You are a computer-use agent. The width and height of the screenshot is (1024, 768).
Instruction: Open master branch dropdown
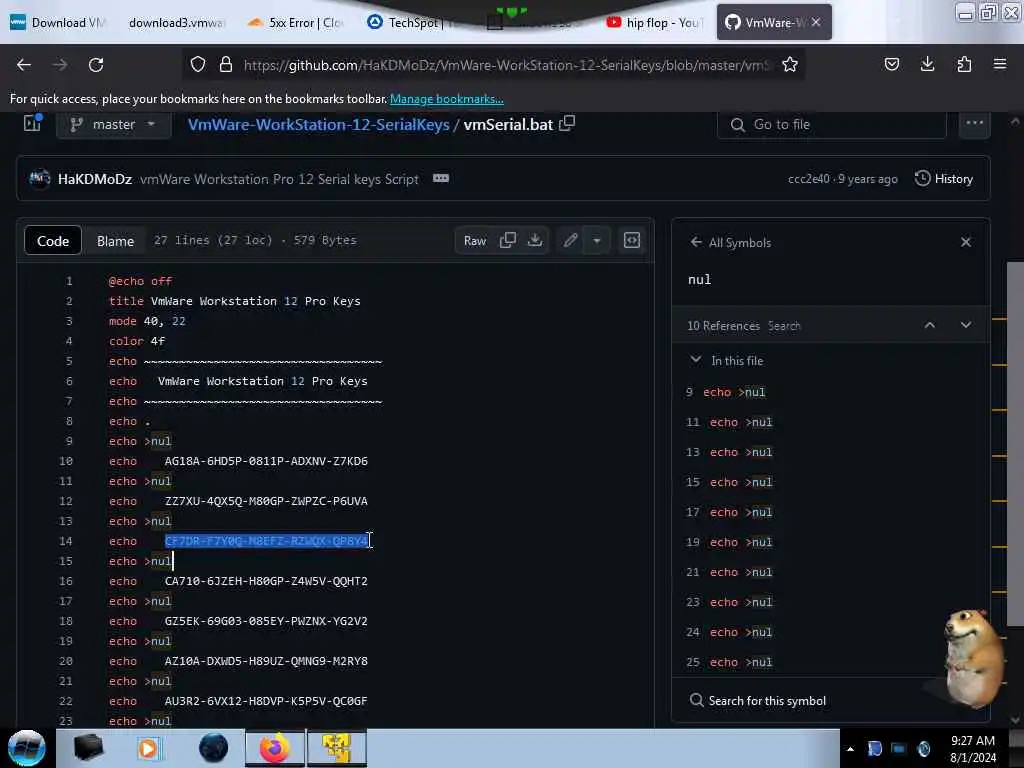click(x=114, y=124)
